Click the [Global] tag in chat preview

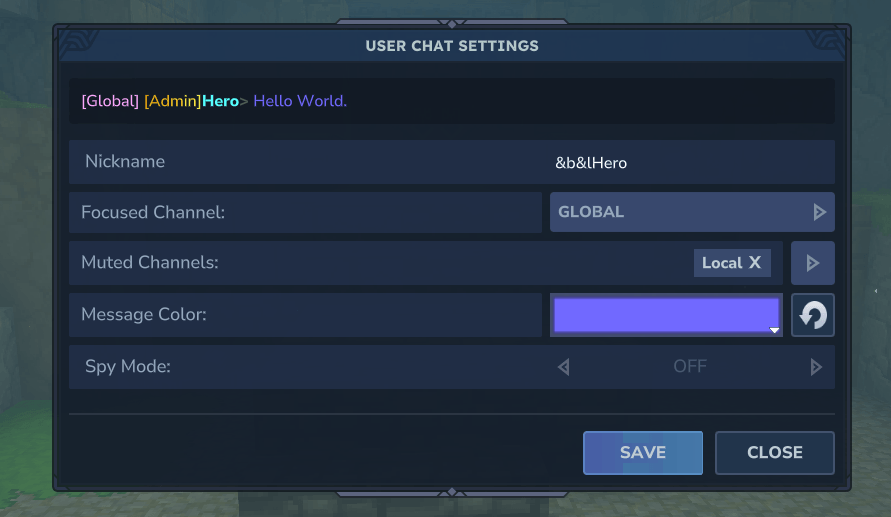(x=110, y=101)
